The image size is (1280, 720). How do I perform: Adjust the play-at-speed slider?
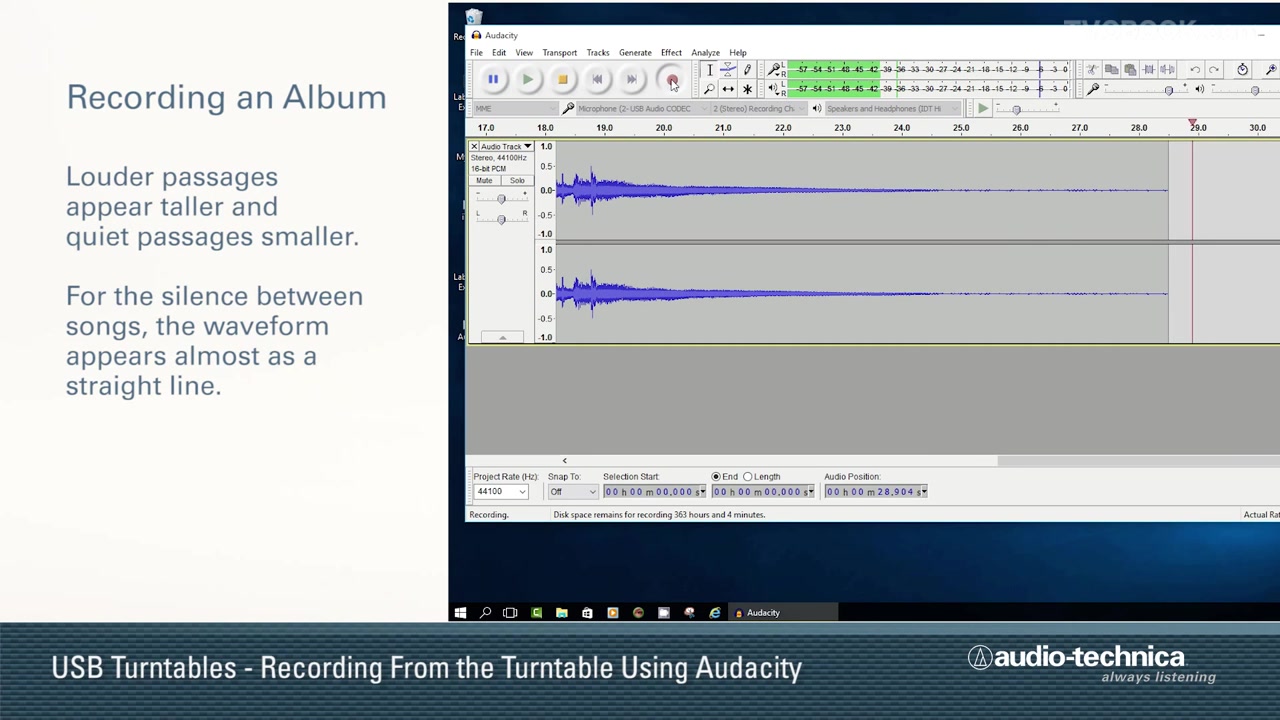tap(1016, 109)
